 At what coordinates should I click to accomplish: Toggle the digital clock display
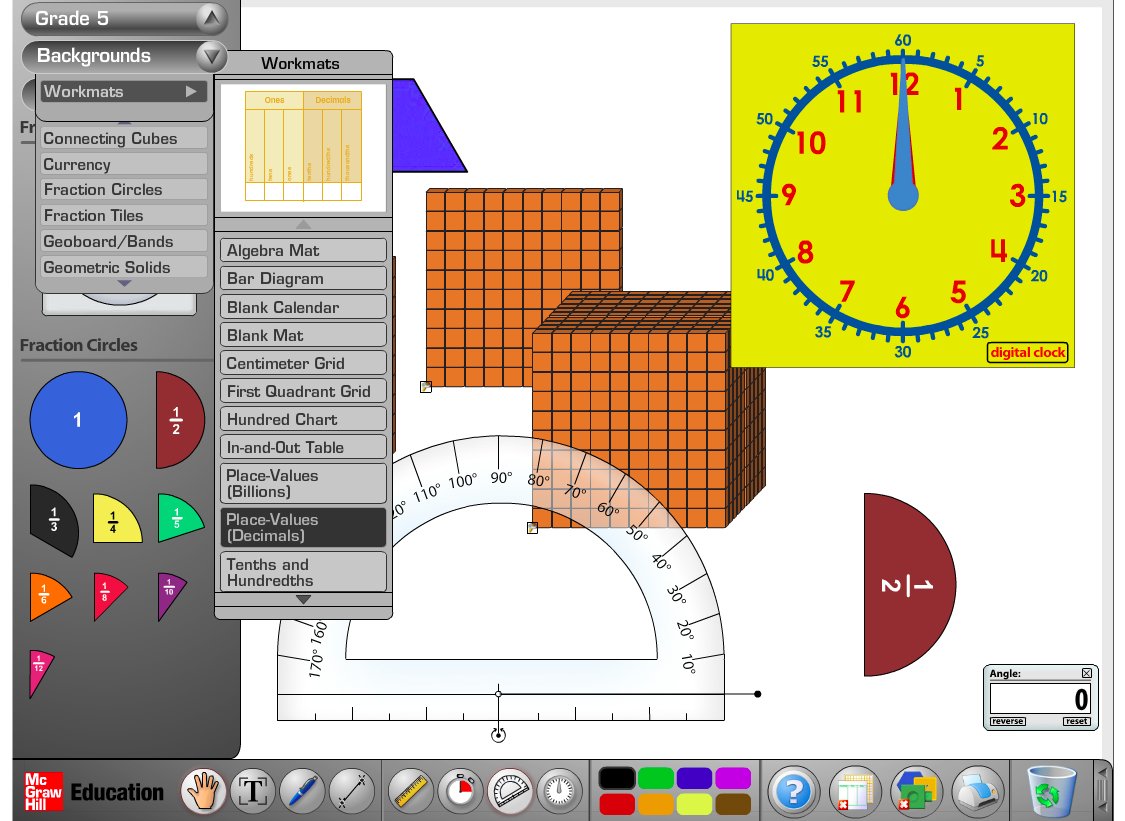1027,352
